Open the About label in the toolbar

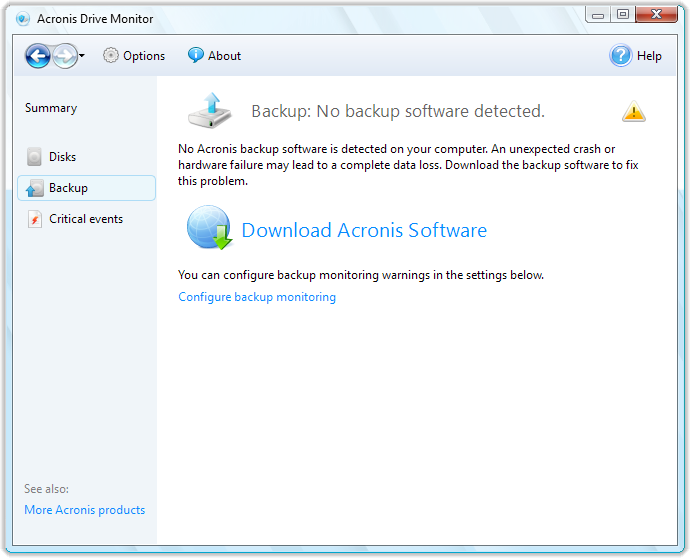pos(224,56)
